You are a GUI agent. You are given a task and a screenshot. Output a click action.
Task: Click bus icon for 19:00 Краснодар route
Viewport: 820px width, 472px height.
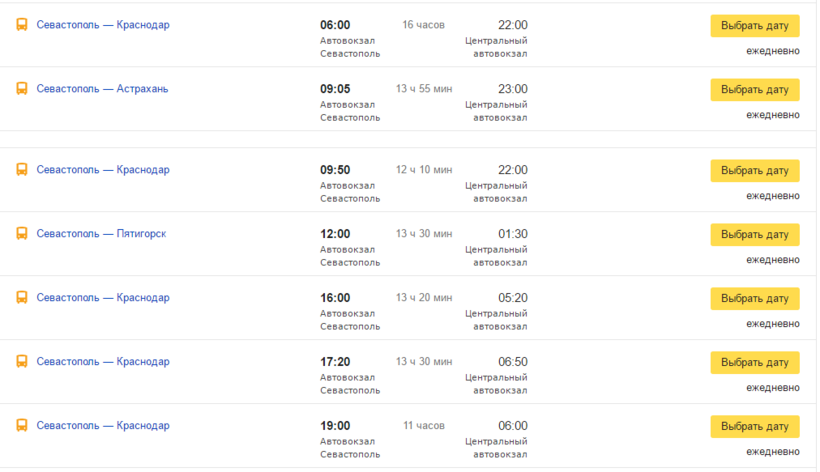(x=21, y=425)
